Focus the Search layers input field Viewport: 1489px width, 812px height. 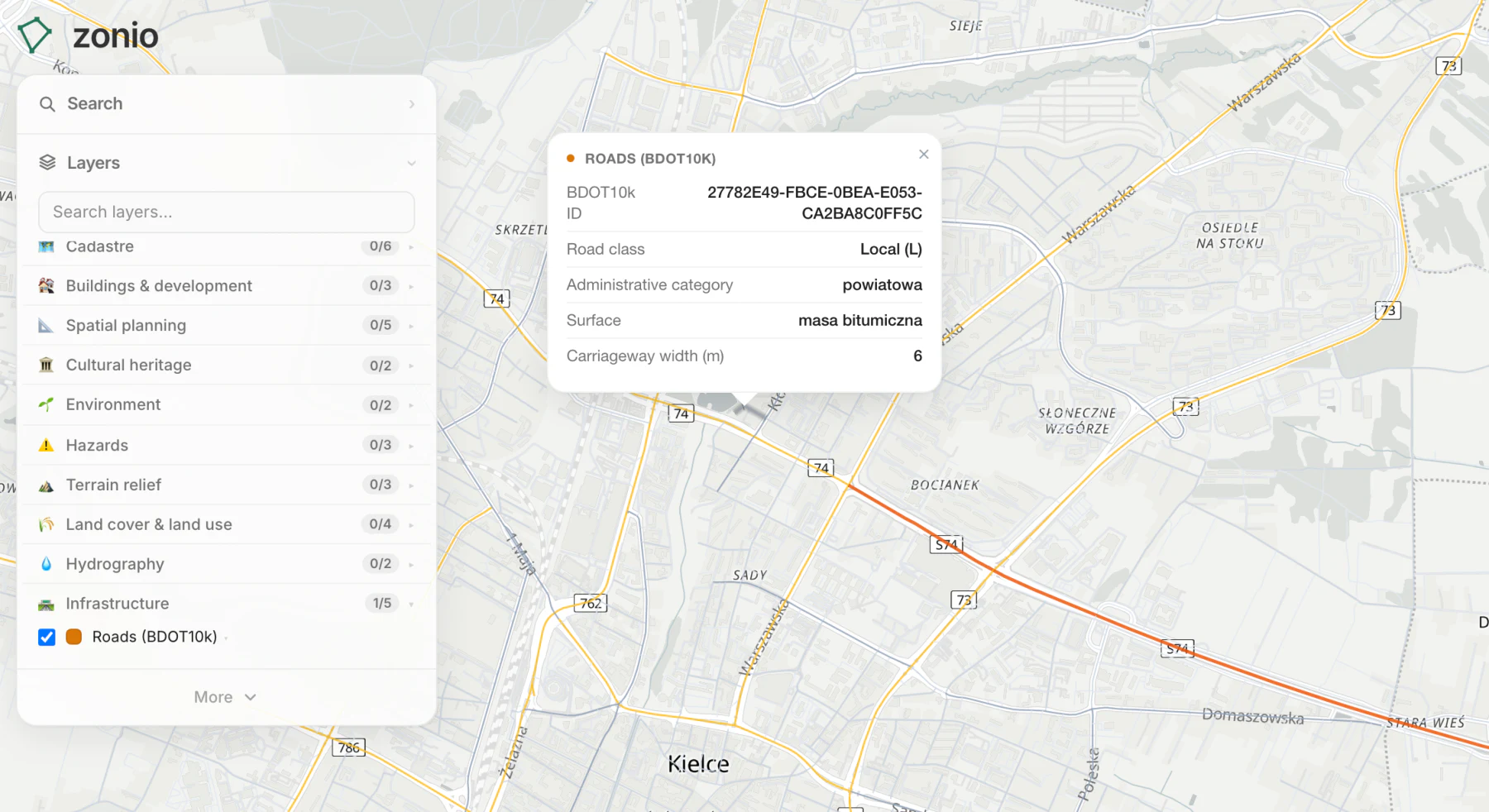(227, 213)
